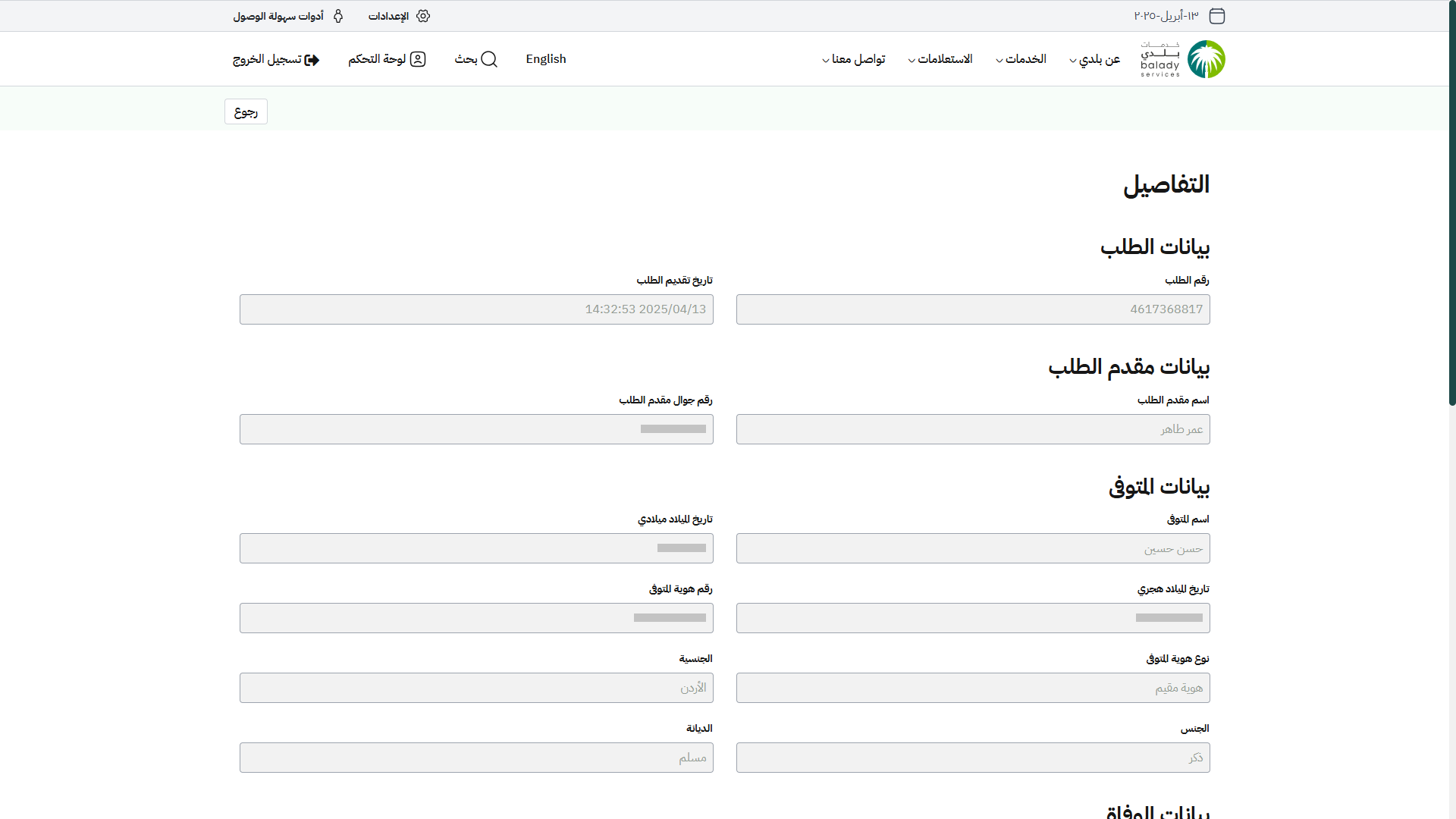Viewport: 1456px width, 819px height.
Task: Click the settings gear icon
Action: click(x=423, y=16)
